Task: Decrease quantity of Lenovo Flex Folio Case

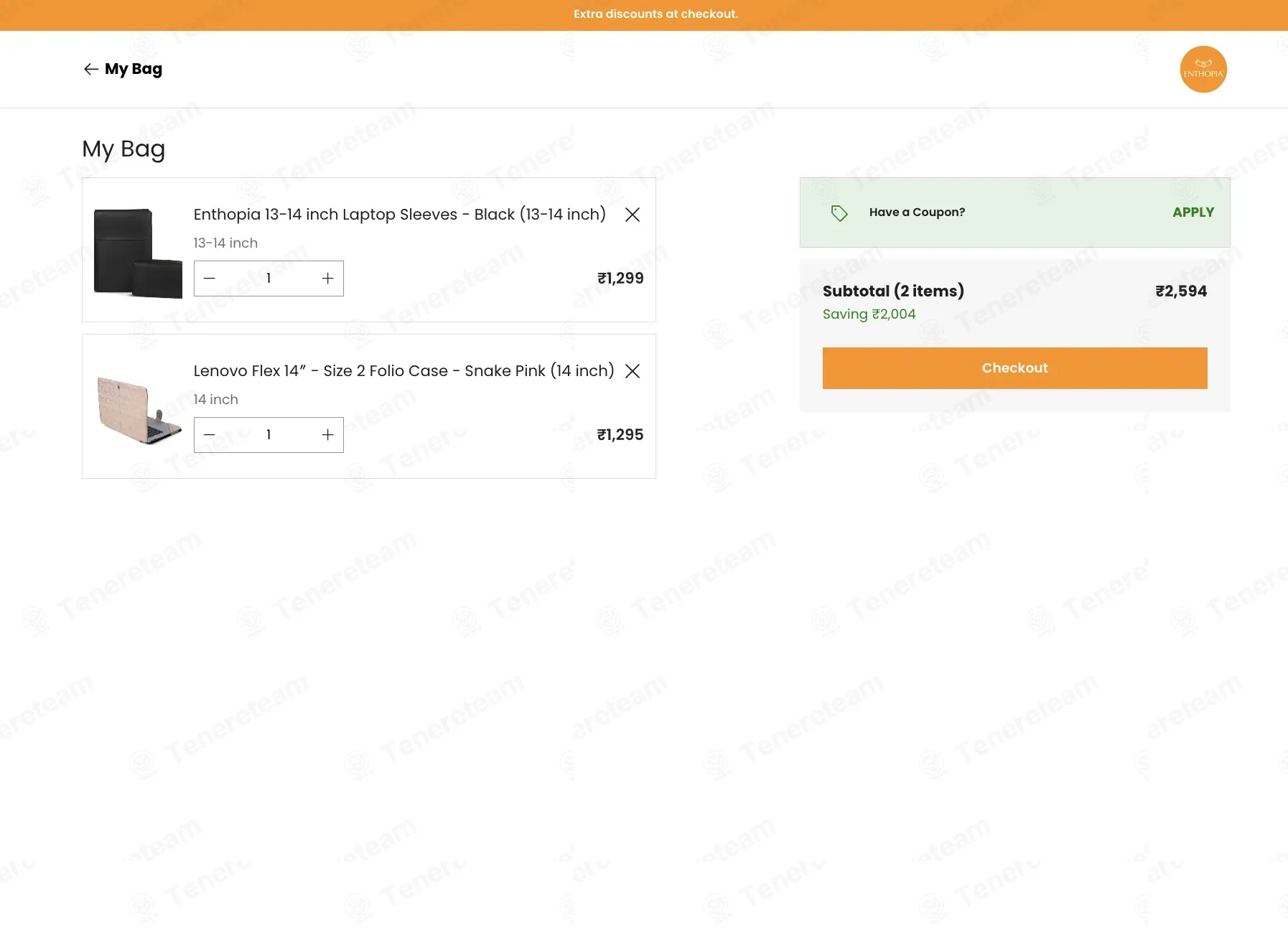Action: (x=210, y=435)
